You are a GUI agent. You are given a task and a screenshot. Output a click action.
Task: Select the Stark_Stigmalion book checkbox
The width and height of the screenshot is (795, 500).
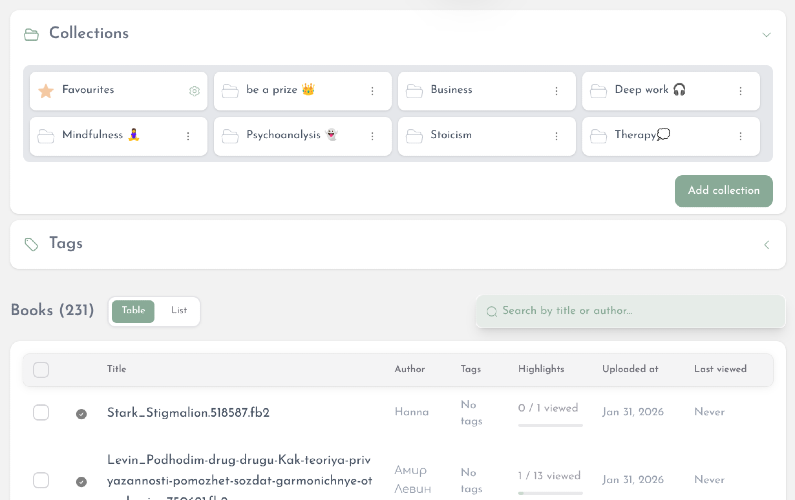pos(41,412)
